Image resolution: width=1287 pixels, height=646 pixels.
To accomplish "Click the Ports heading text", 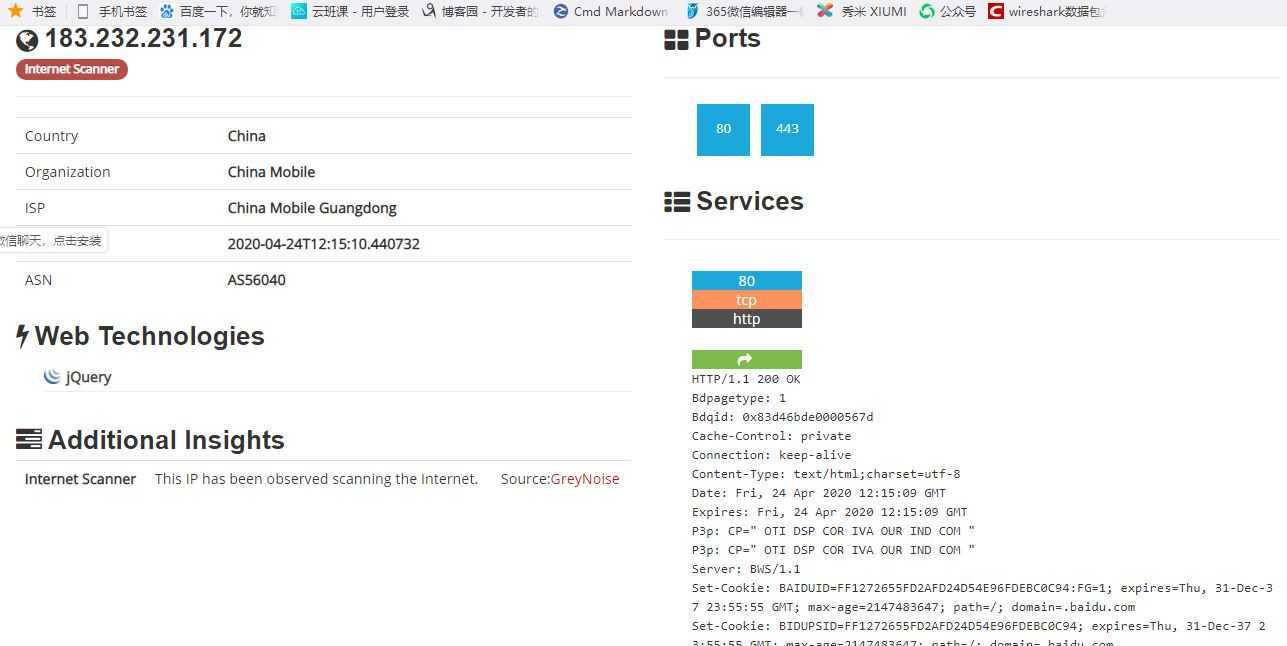I will (727, 39).
